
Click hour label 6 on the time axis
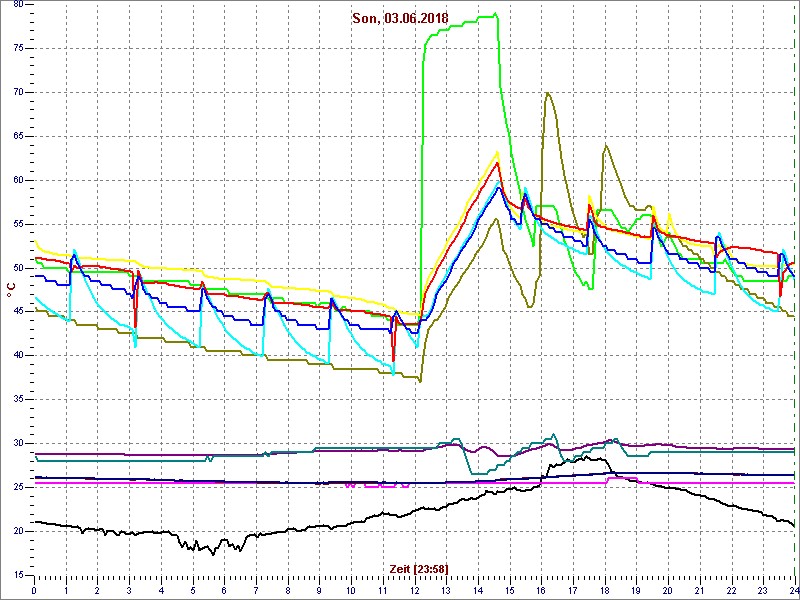click(x=224, y=589)
